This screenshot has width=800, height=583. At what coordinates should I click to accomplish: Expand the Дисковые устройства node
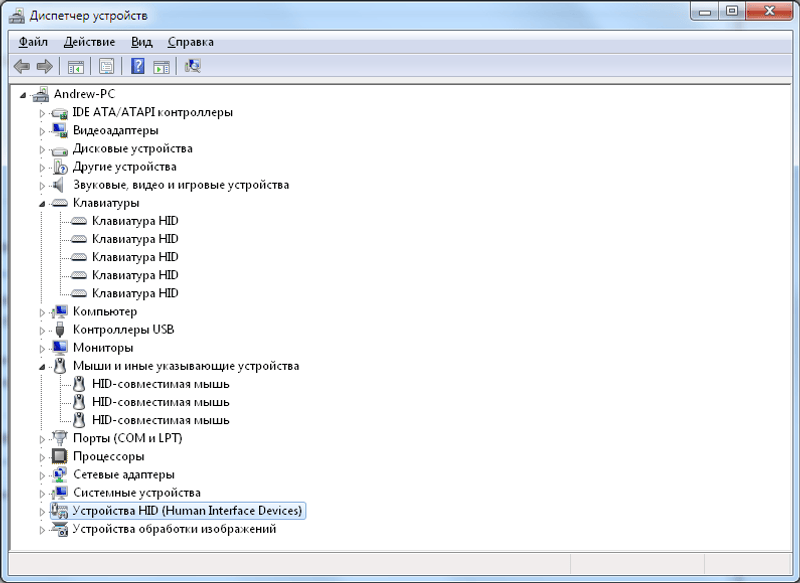coord(42,150)
